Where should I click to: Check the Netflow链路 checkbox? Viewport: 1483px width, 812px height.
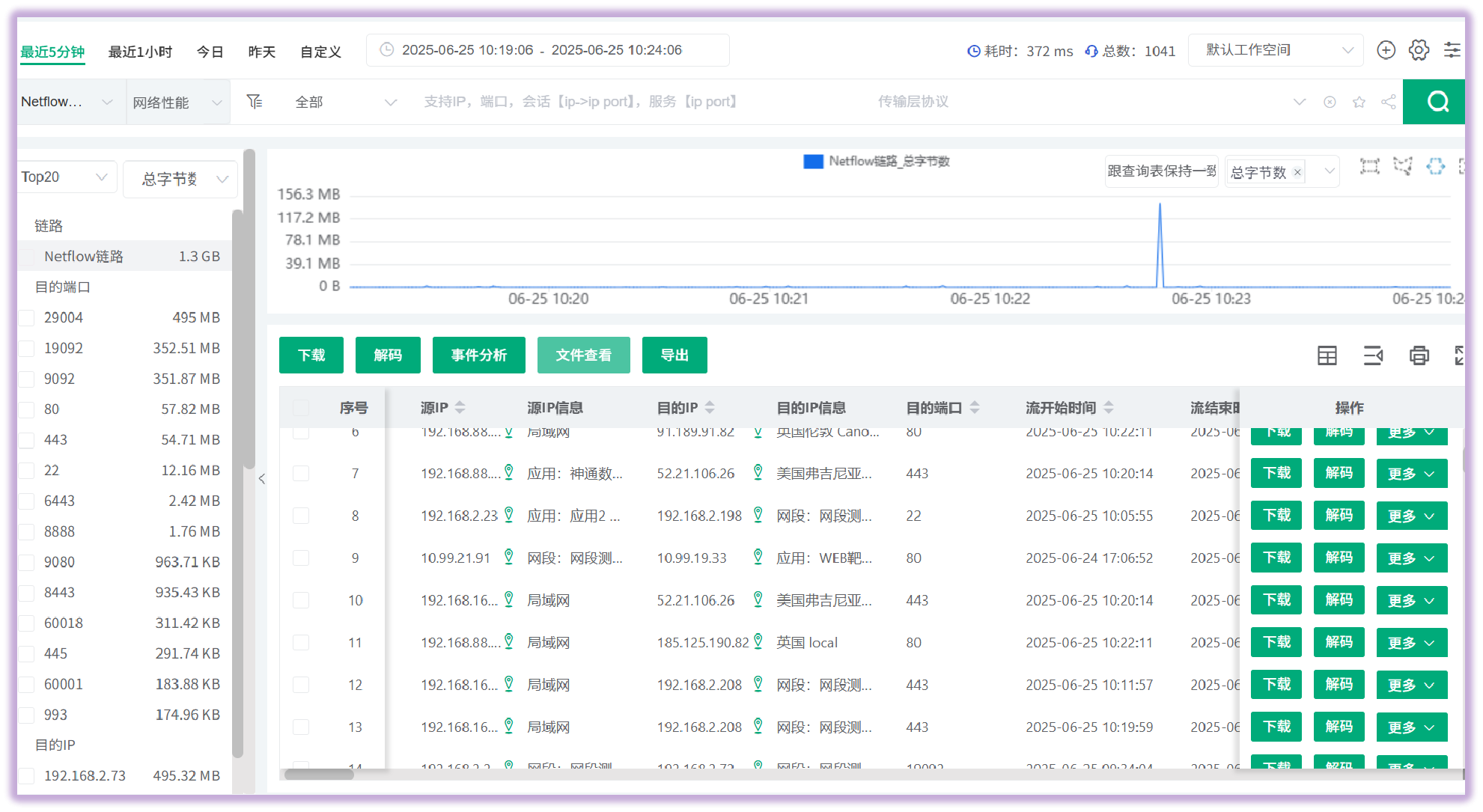tap(27, 256)
